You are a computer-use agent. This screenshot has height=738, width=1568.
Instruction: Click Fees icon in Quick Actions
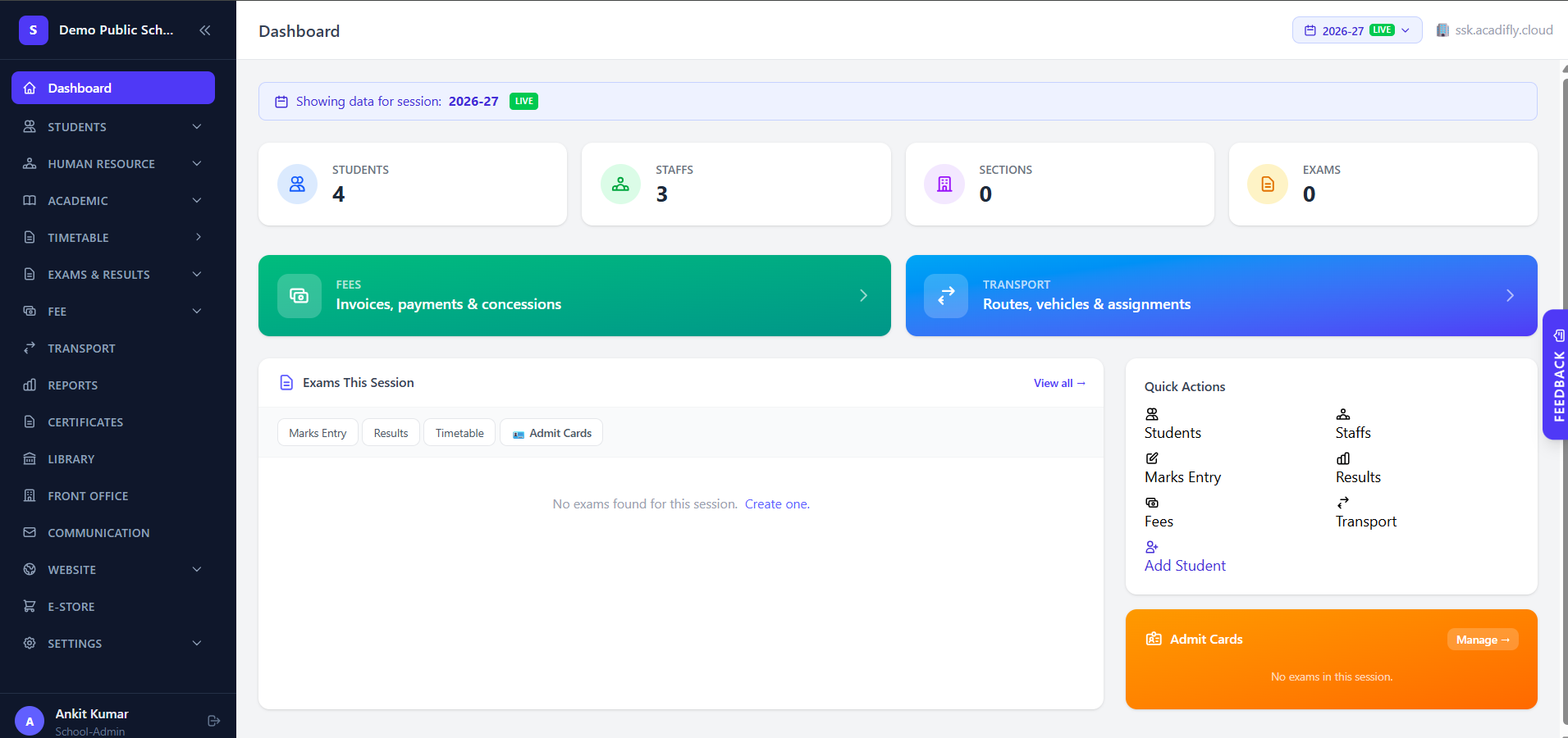click(1152, 503)
